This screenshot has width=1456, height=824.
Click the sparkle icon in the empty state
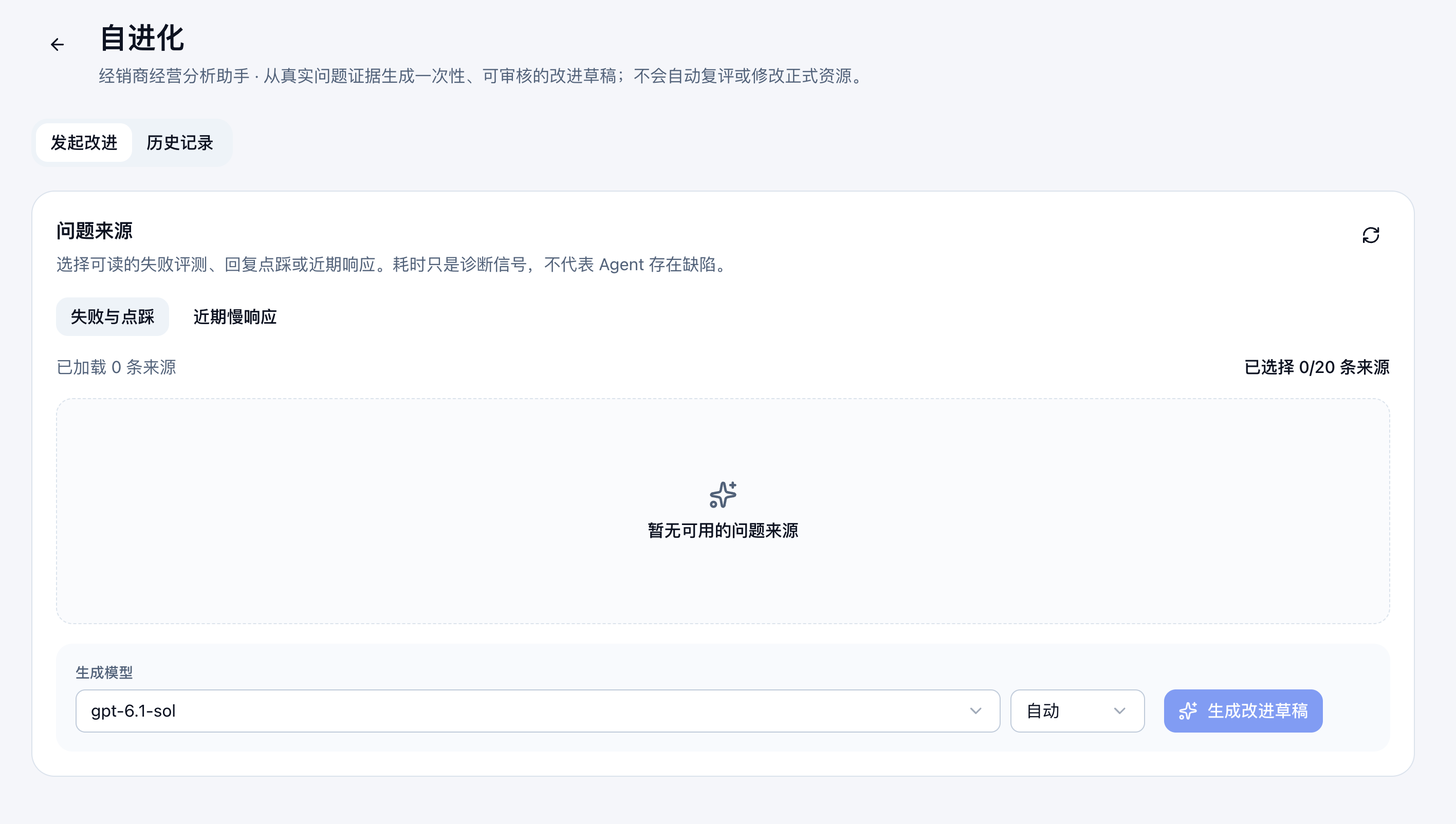pos(723,495)
